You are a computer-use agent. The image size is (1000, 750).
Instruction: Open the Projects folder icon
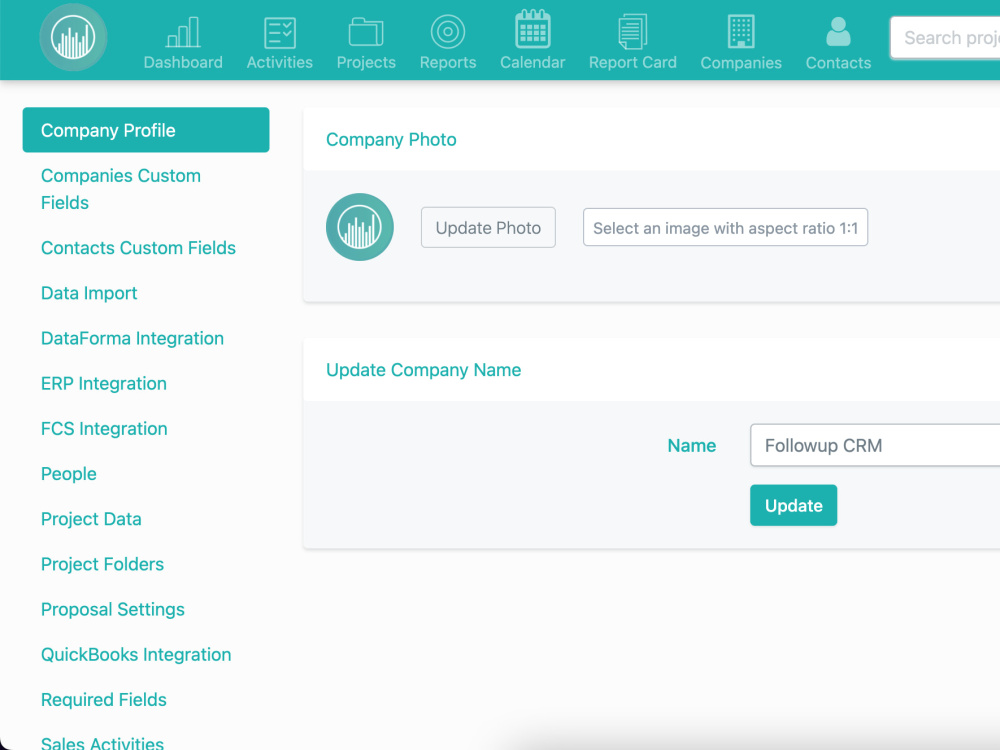point(366,33)
